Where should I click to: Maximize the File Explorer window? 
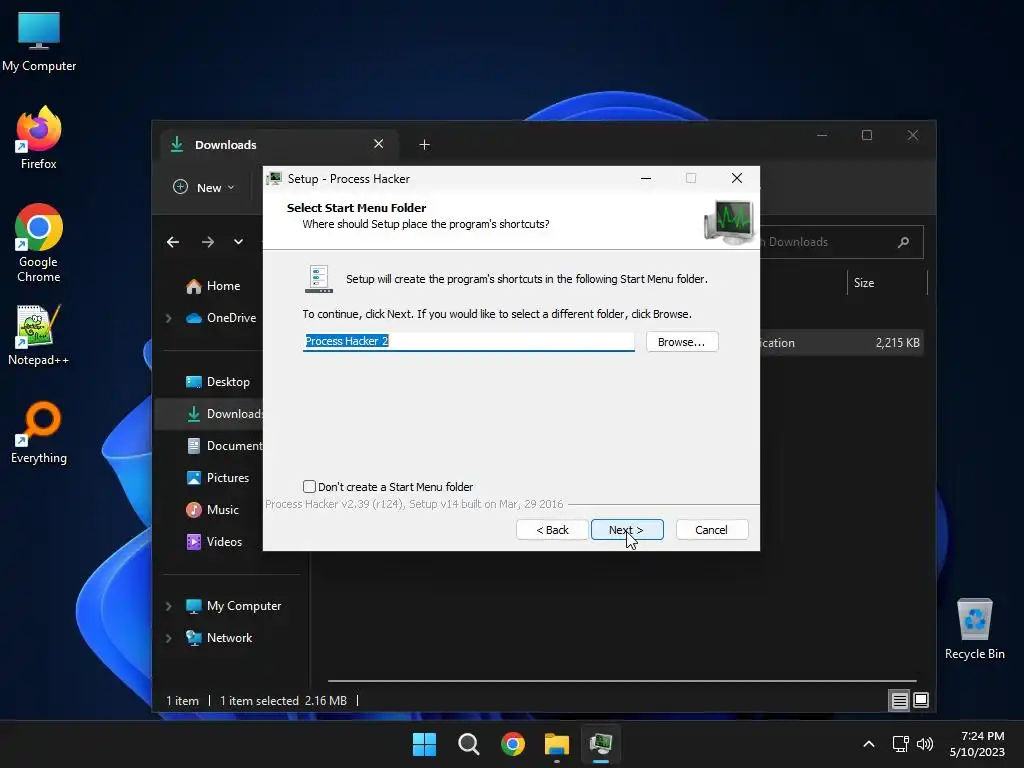[867, 135]
